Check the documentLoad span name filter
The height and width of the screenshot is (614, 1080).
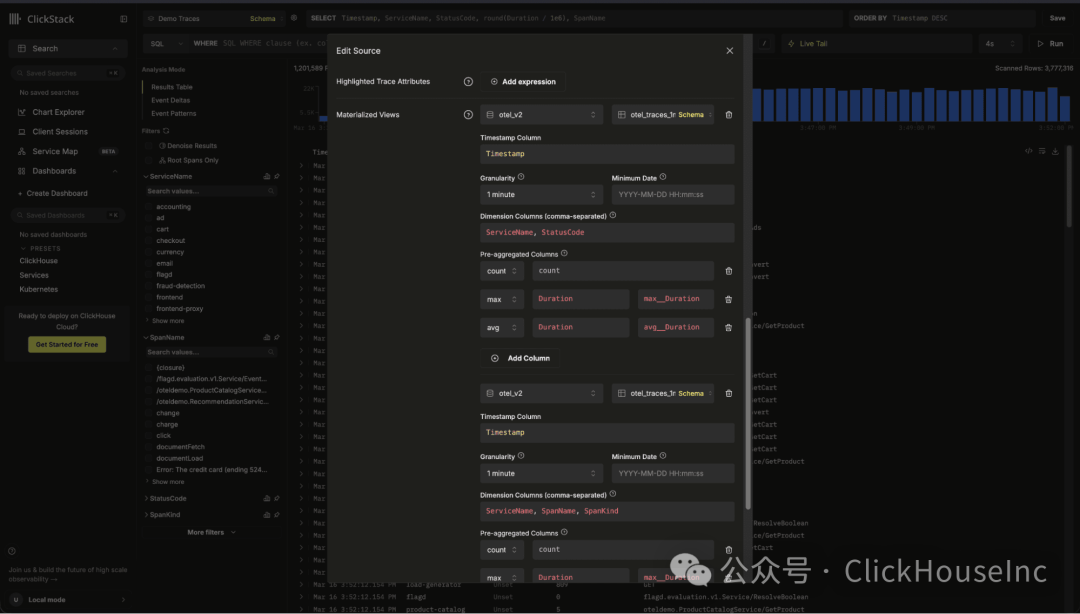point(149,458)
